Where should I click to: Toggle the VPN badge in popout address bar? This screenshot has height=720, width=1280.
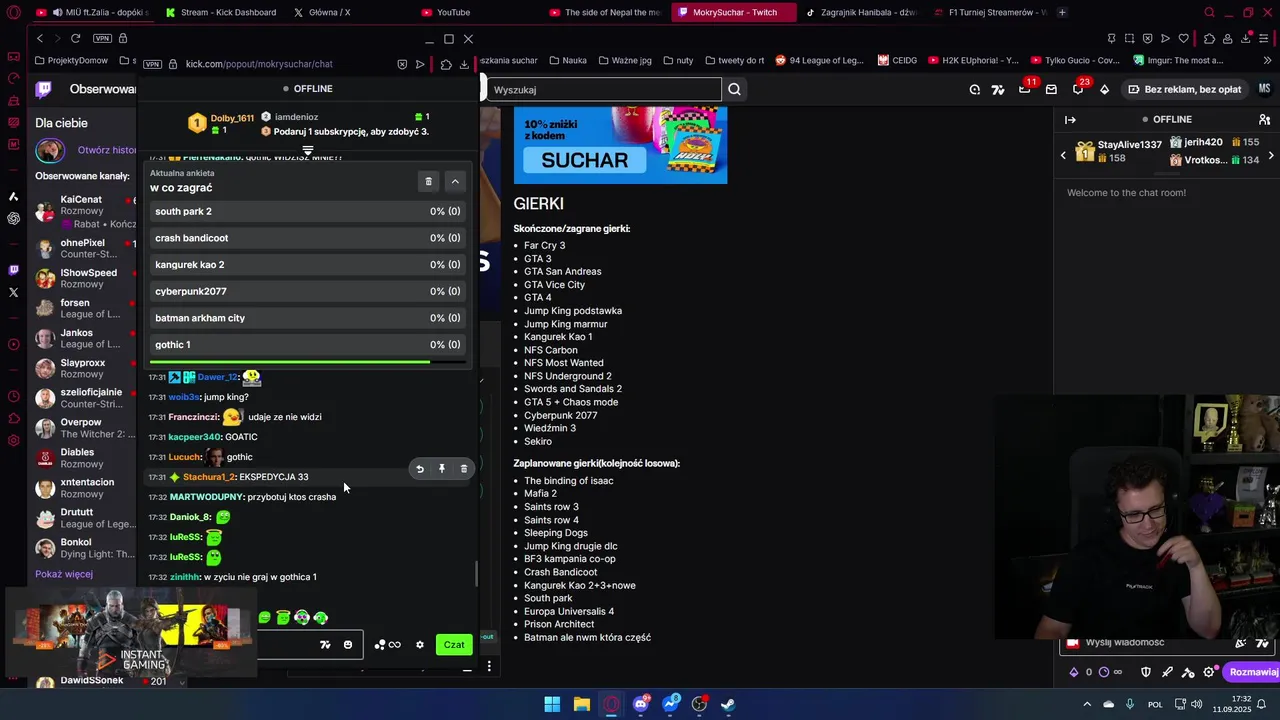[152, 64]
